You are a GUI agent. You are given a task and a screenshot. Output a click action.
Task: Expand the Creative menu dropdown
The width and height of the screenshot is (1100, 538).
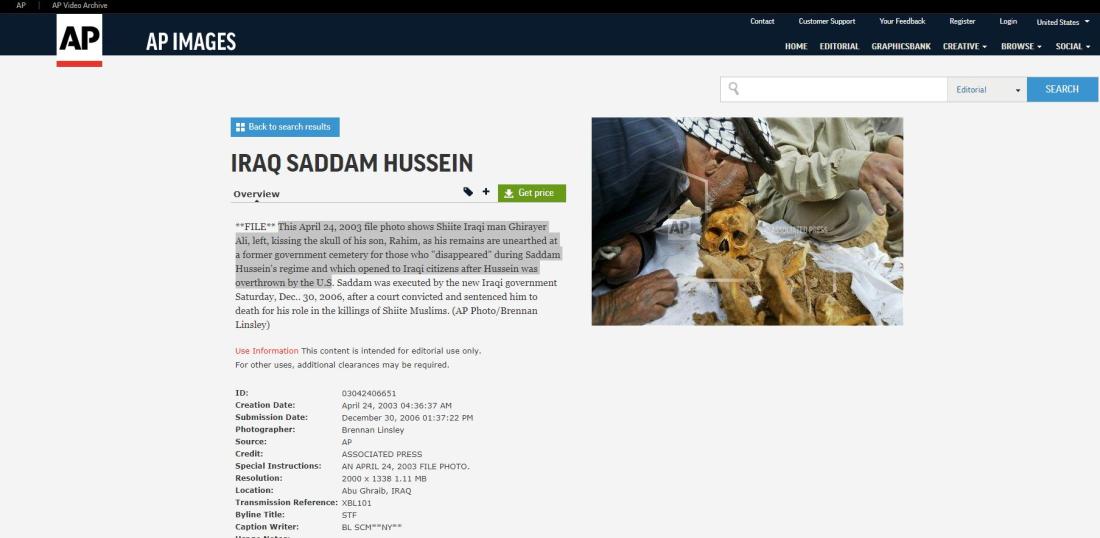[x=965, y=46]
